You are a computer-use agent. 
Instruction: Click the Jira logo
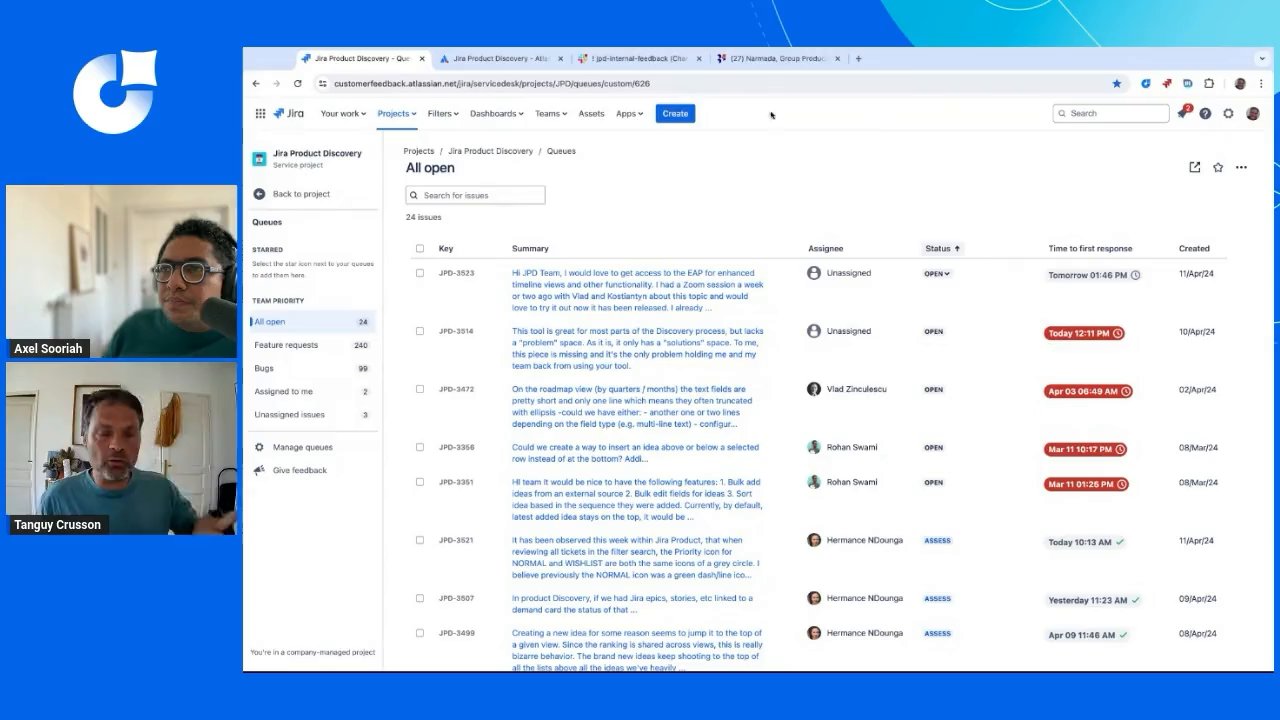tap(288, 113)
